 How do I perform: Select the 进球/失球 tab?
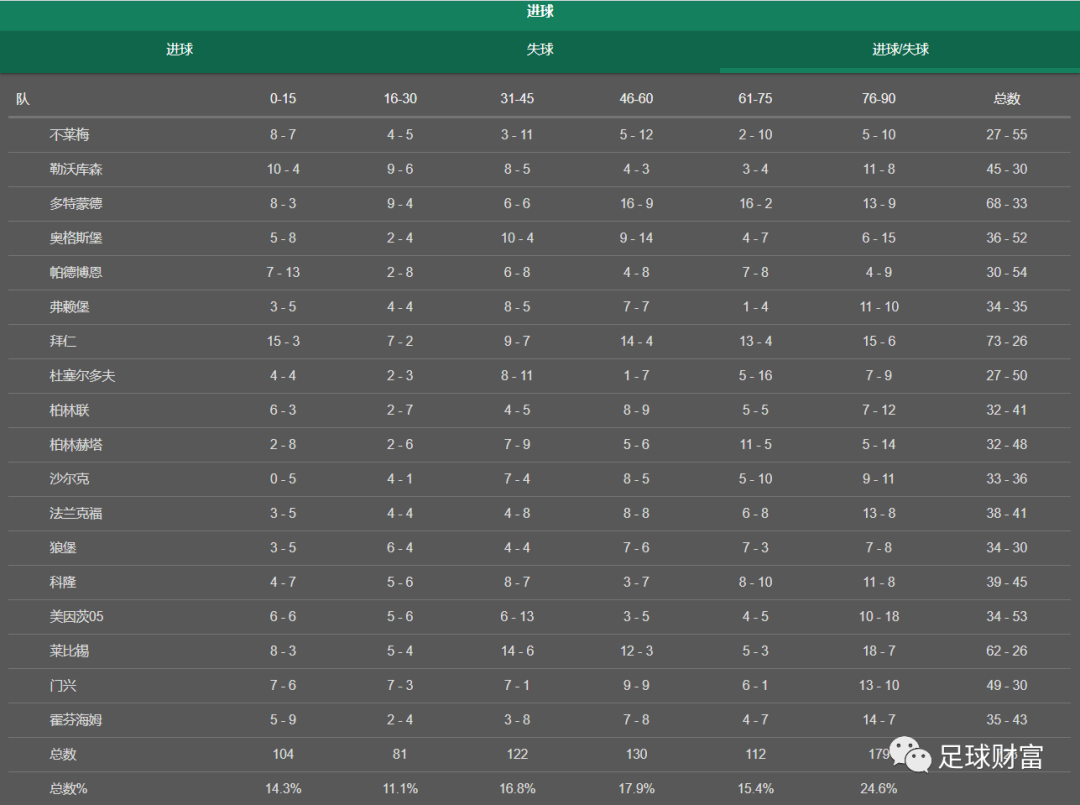coord(900,50)
